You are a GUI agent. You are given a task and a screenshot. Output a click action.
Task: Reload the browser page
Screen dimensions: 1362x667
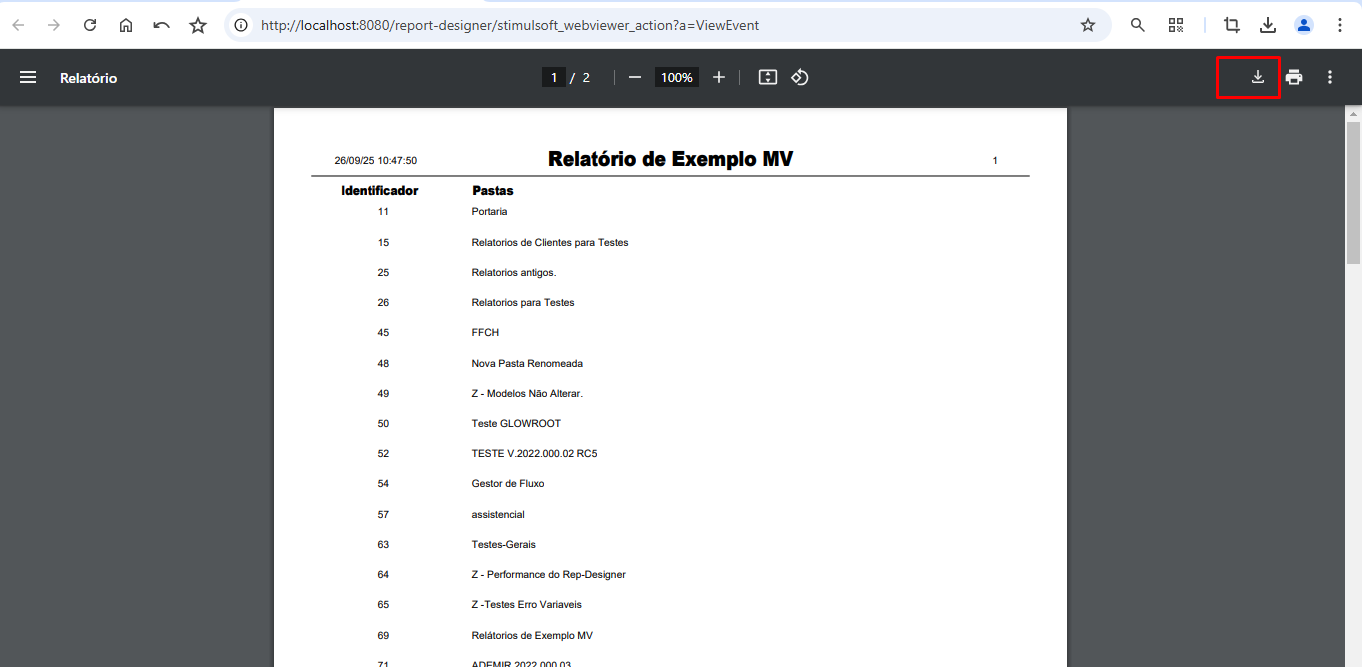click(90, 25)
